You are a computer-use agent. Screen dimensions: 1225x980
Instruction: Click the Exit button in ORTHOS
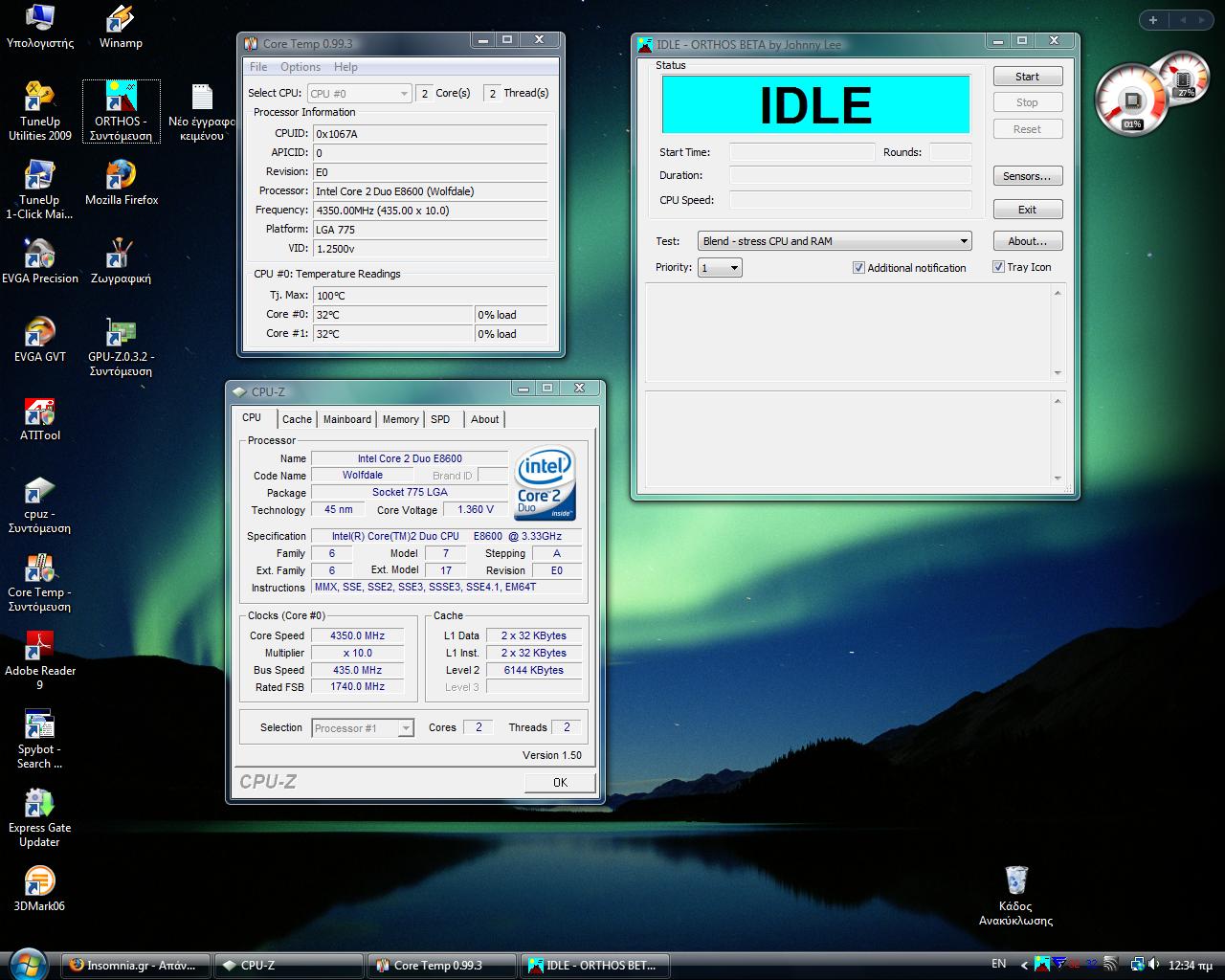1027,210
